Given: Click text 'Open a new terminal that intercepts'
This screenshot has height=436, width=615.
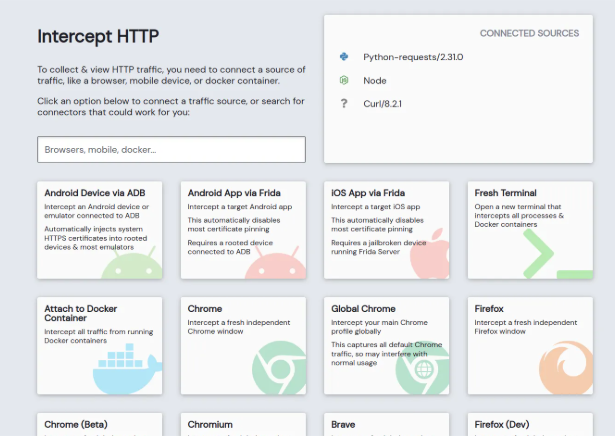Looking at the screenshot, I should (x=519, y=211).
